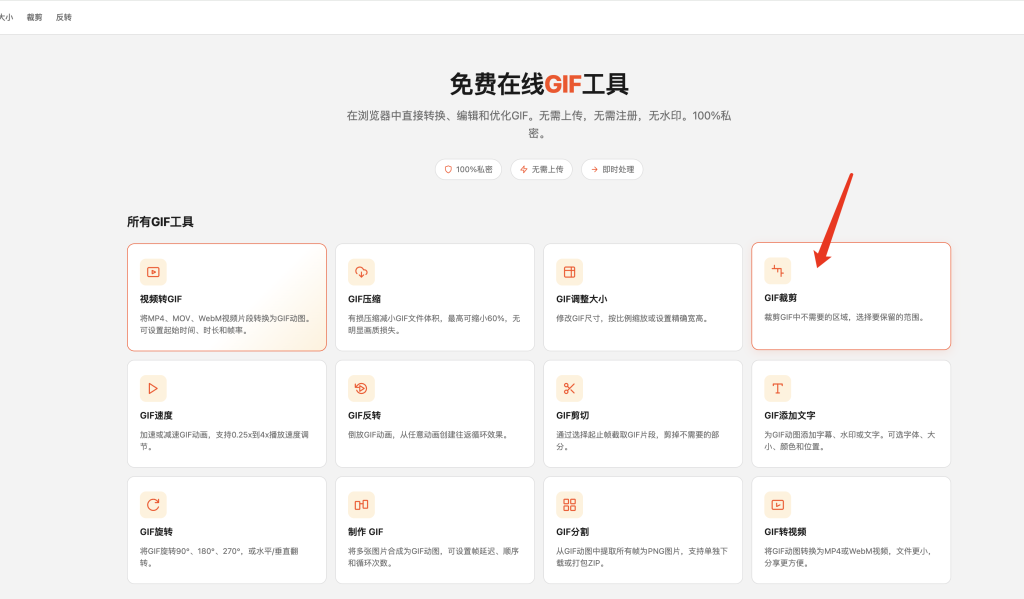Viewport: 1024px width, 599px height.
Task: Click the lightning icon in 无需上传 badge
Action: [523, 169]
